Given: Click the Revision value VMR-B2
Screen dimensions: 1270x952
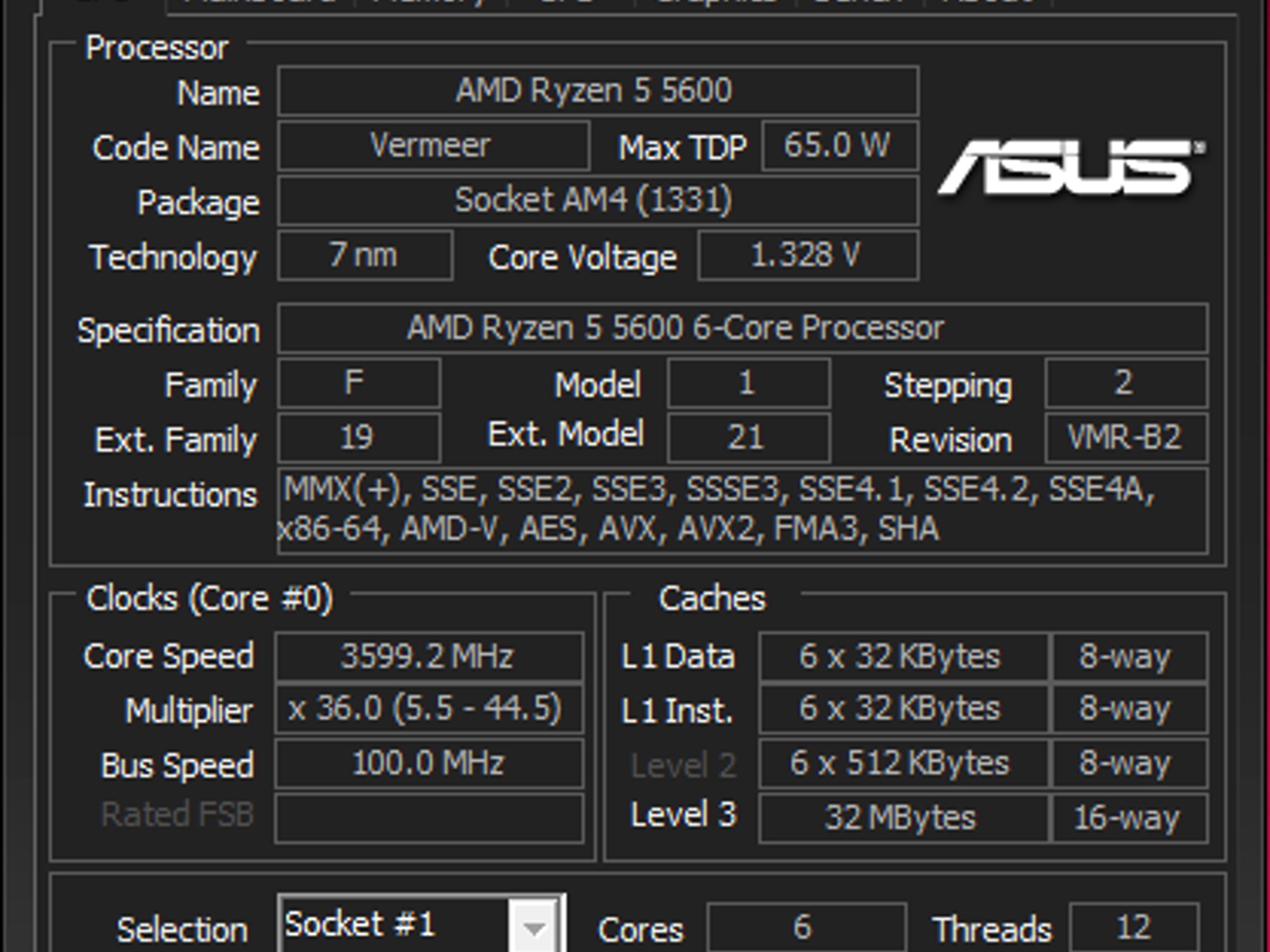Looking at the screenshot, I should pos(1126,438).
